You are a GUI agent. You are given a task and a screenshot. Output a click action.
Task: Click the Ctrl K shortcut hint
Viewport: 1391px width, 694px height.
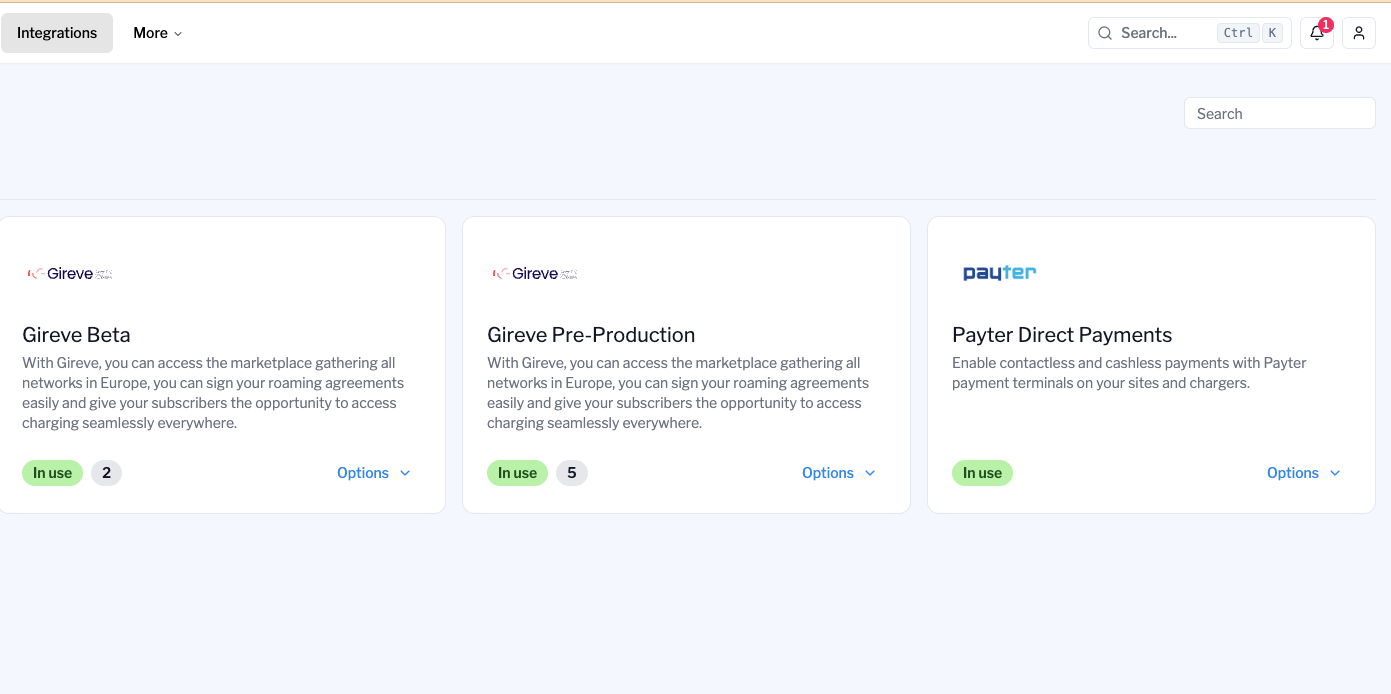coord(1249,33)
